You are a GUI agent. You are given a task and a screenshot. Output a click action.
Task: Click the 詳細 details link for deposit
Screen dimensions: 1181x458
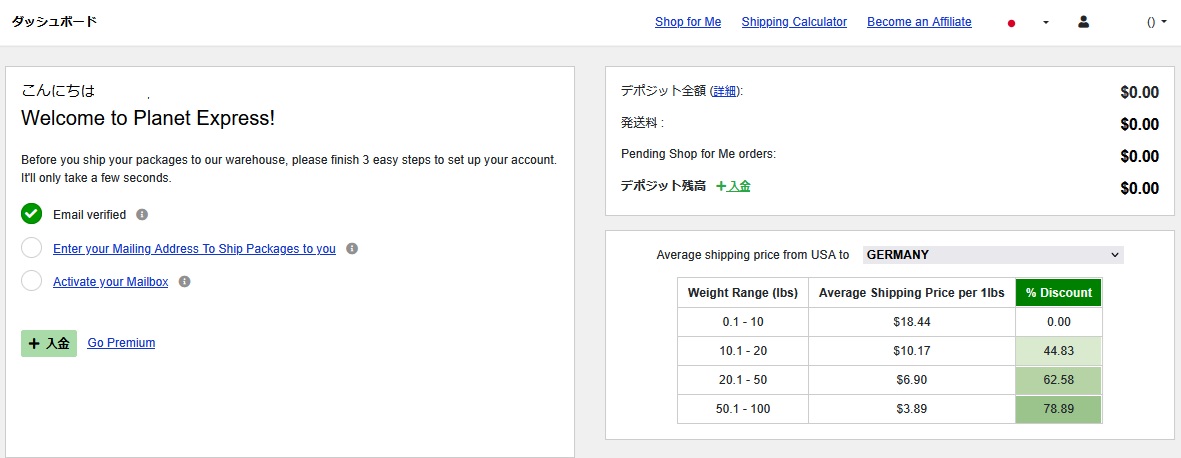coord(725,91)
